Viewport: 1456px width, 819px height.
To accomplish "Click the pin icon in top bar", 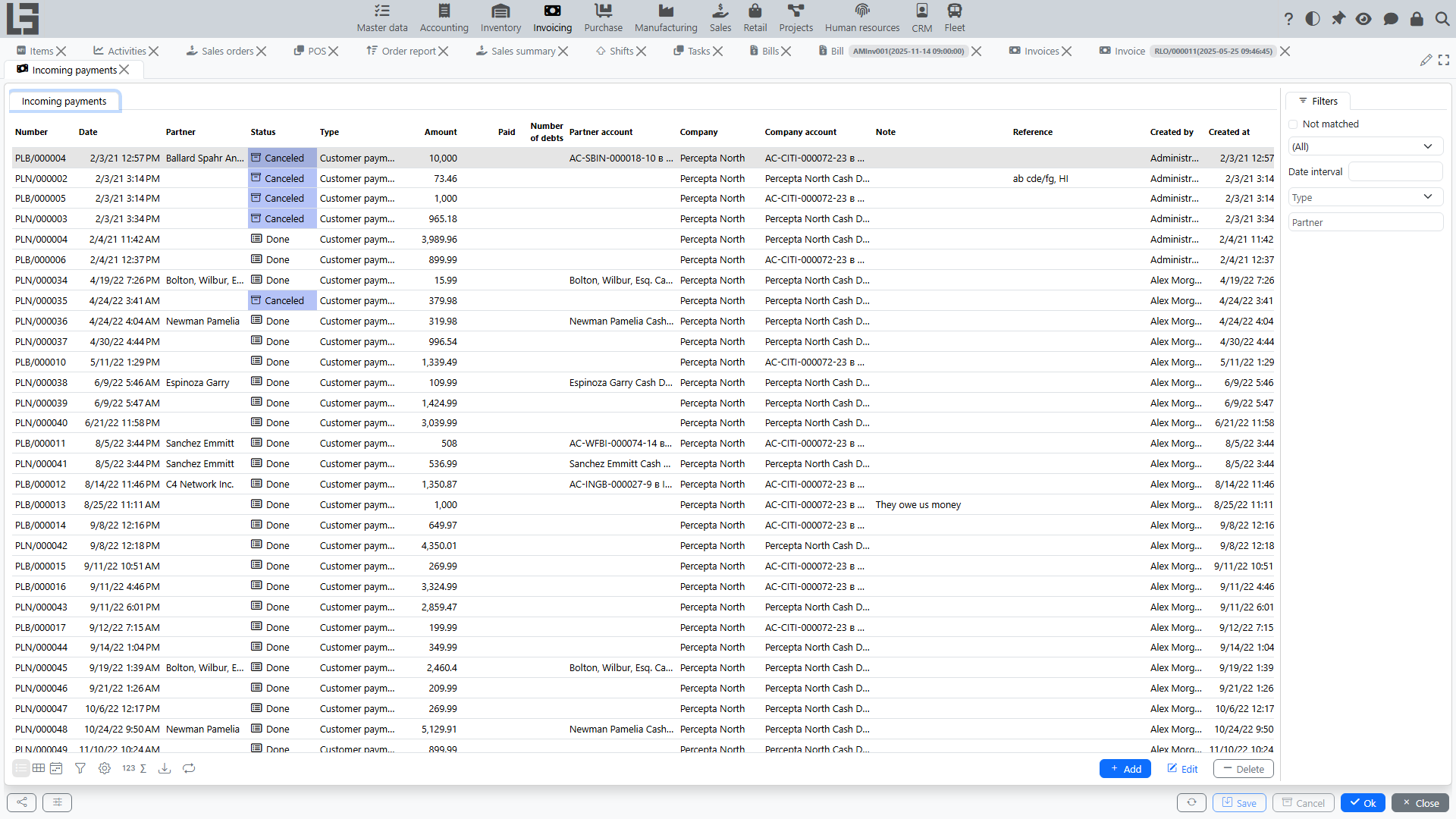I will 1338,19.
